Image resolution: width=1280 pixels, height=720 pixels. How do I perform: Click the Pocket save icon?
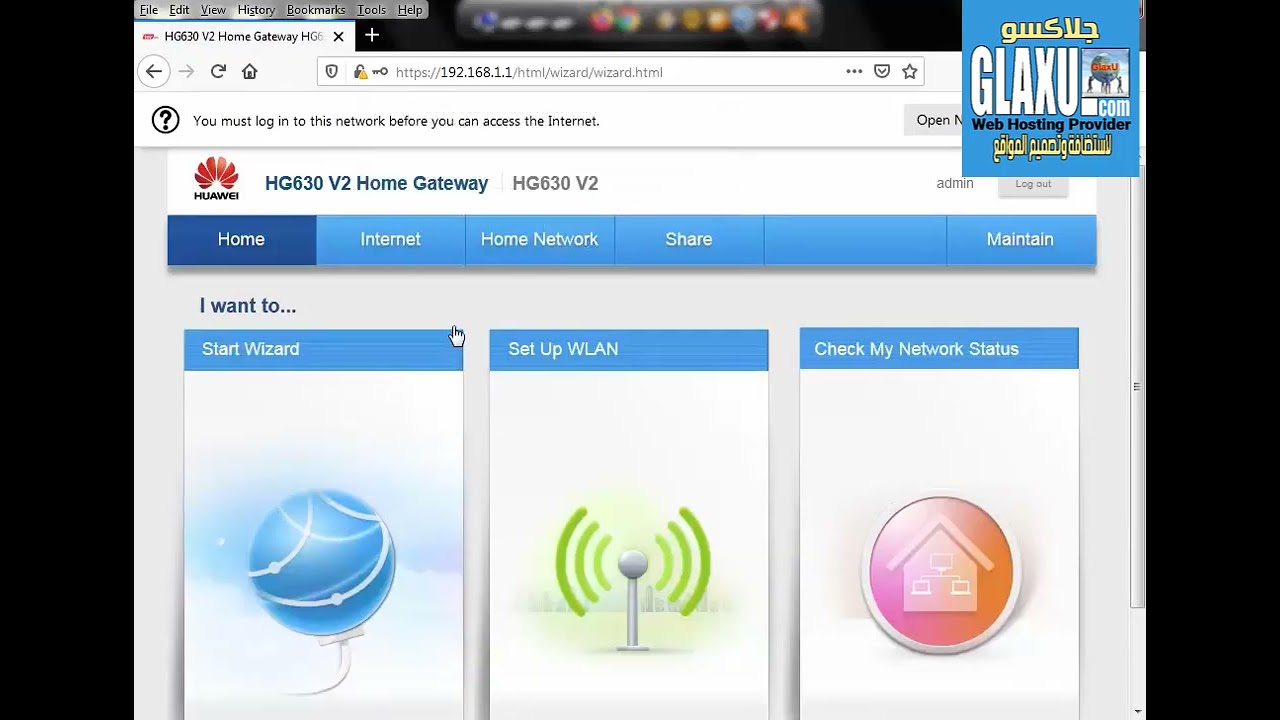click(x=882, y=71)
